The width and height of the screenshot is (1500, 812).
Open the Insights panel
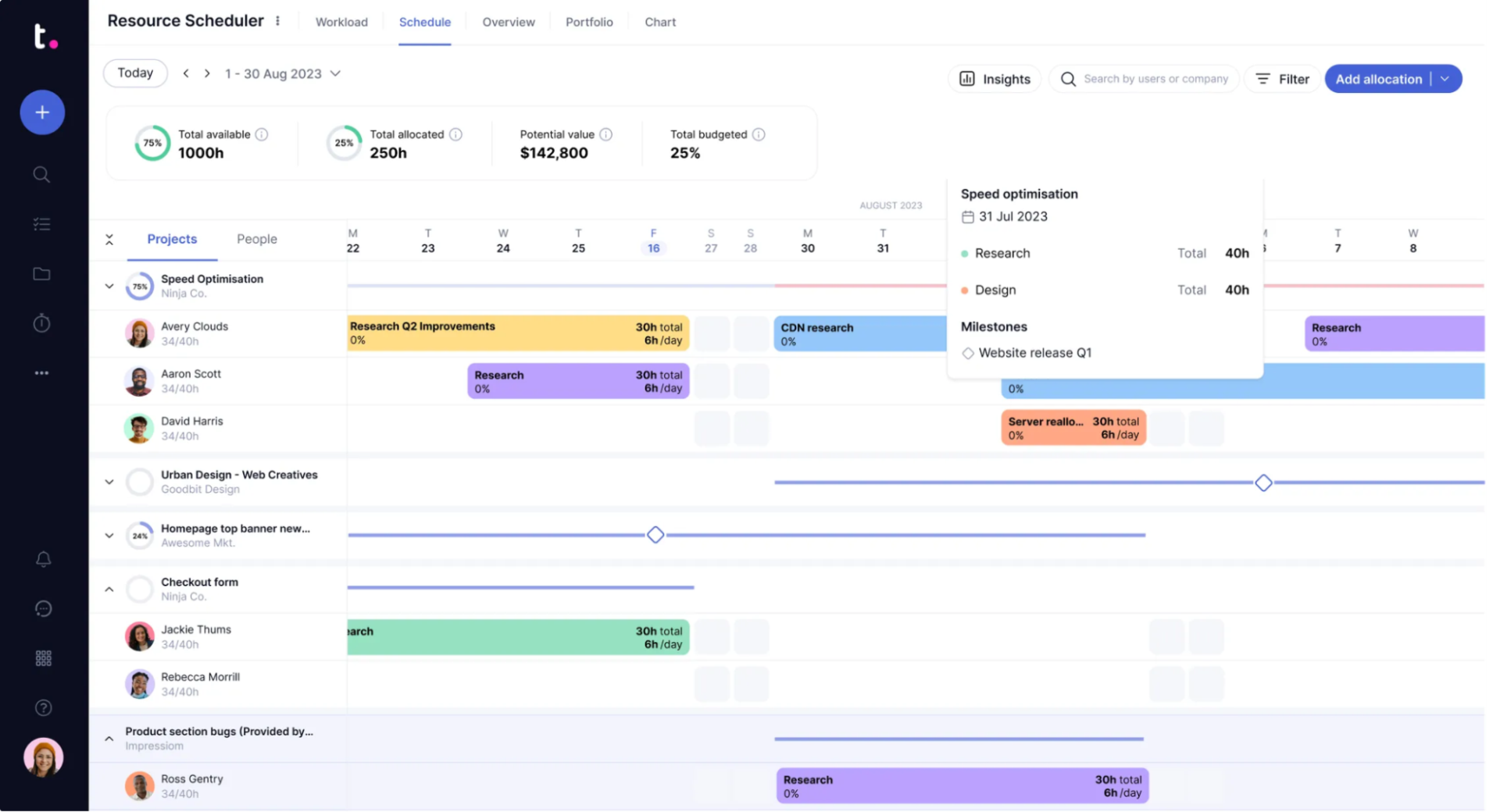pyautogui.click(x=995, y=79)
